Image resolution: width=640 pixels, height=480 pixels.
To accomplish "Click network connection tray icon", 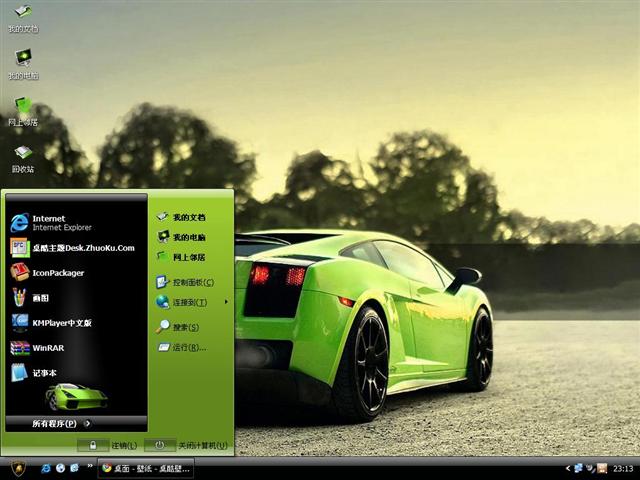I will pyautogui.click(x=578, y=468).
